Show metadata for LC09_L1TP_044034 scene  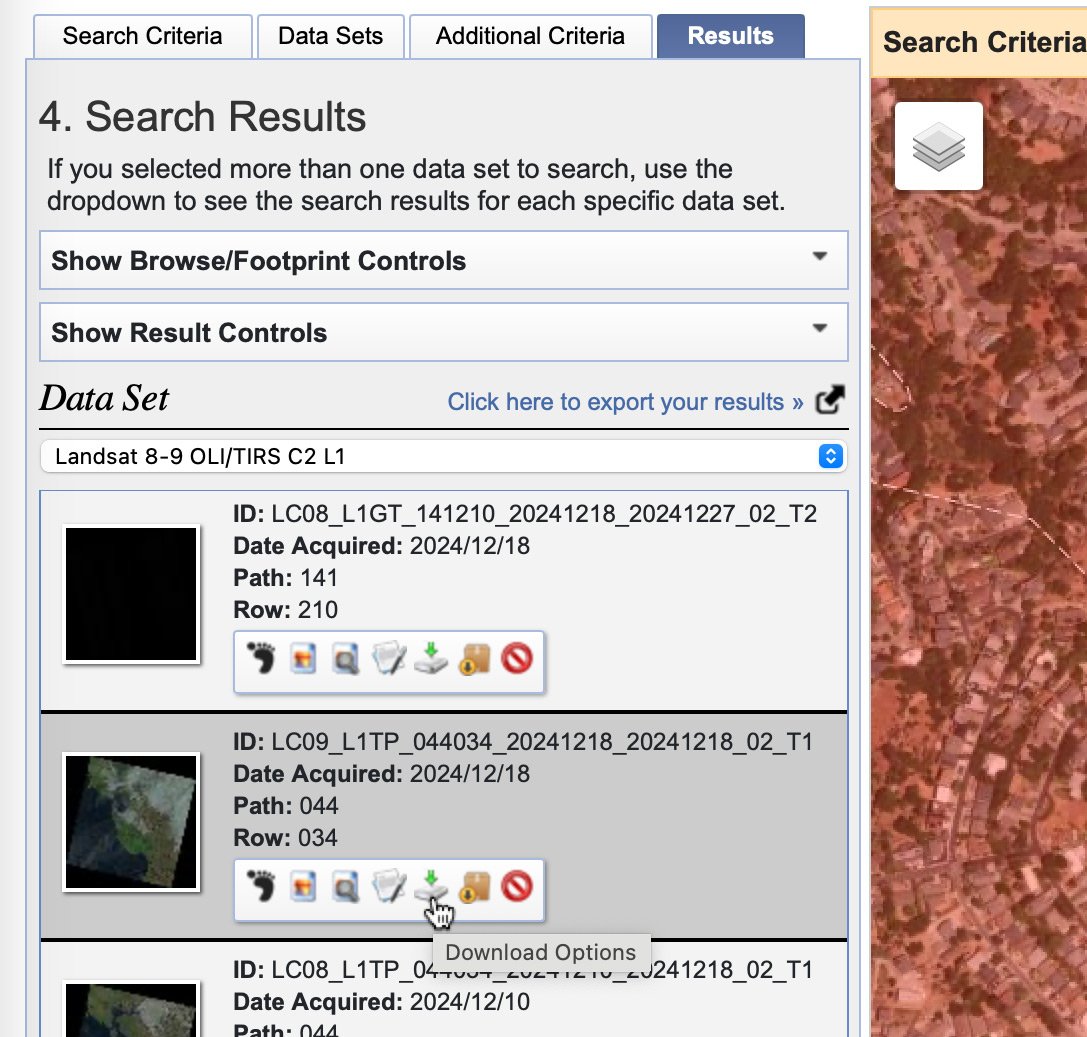(388, 887)
